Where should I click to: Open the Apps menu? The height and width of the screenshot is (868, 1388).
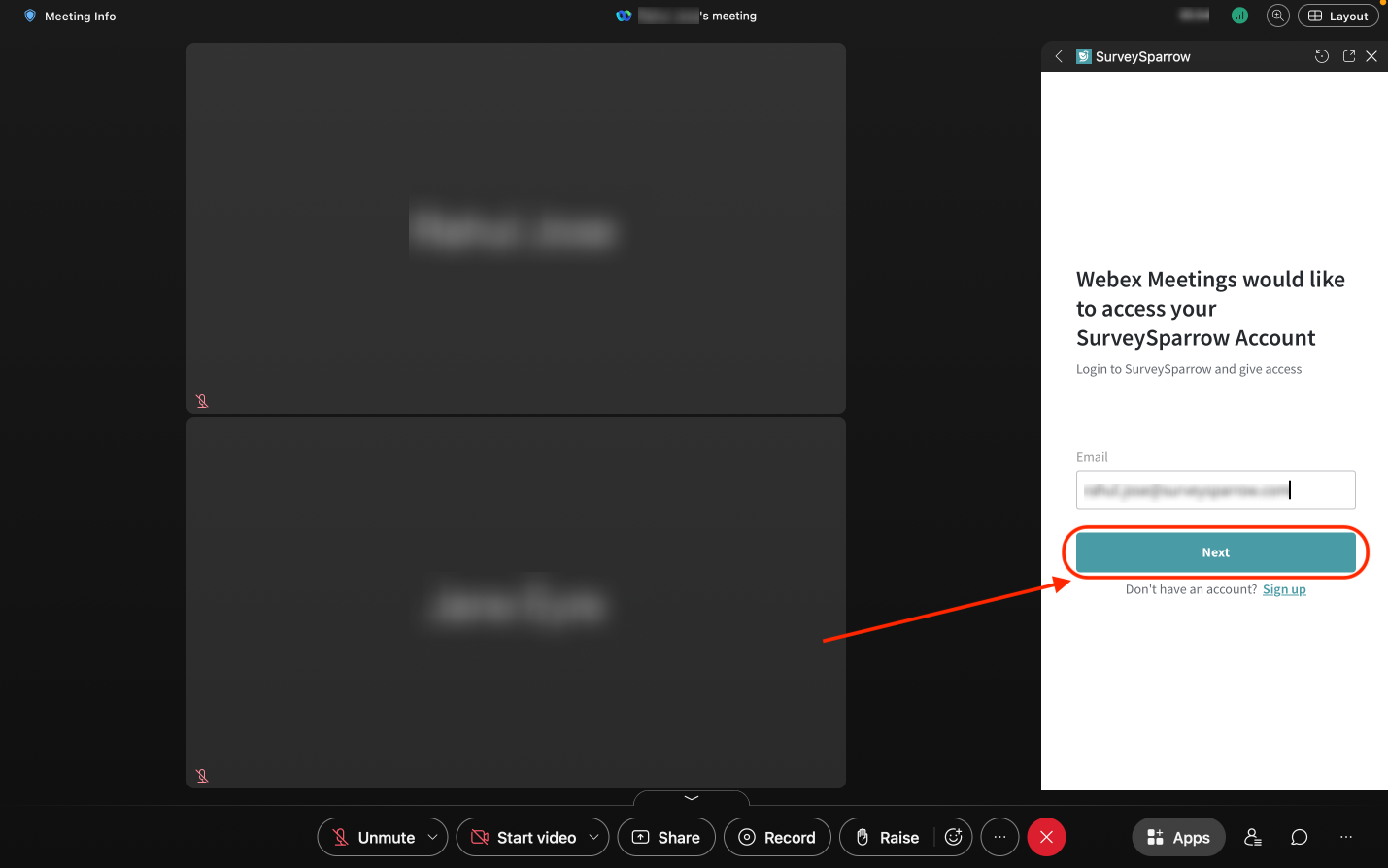coord(1178,837)
